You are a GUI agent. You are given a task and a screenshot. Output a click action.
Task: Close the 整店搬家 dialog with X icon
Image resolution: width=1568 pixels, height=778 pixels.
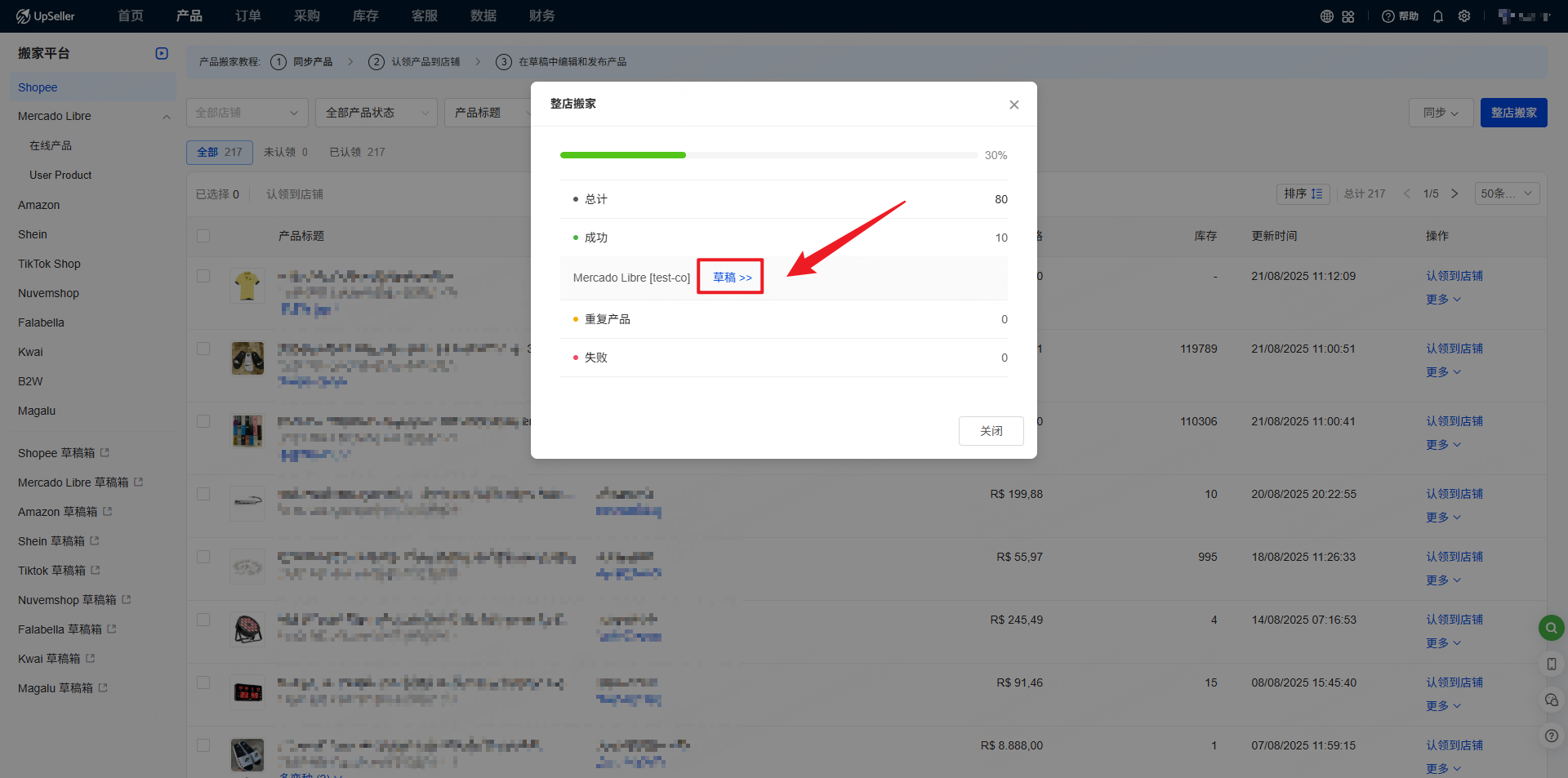(x=1014, y=104)
